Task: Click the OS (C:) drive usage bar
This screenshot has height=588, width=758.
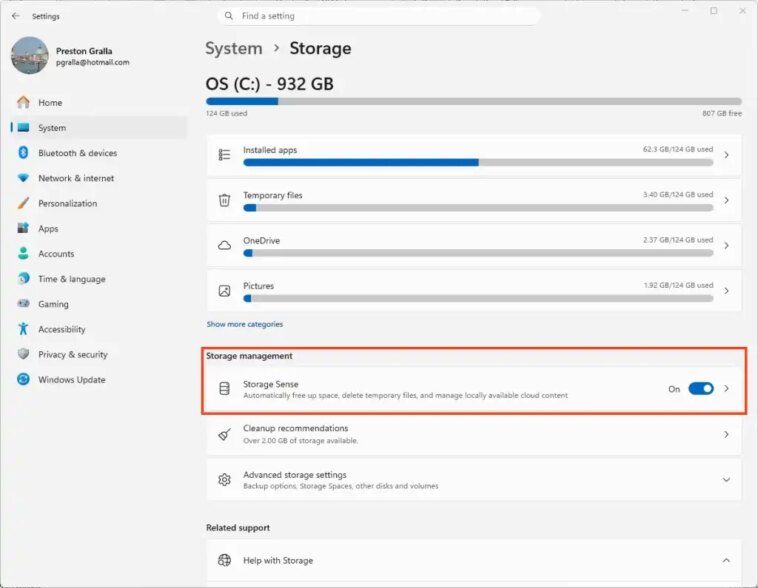Action: (474, 102)
